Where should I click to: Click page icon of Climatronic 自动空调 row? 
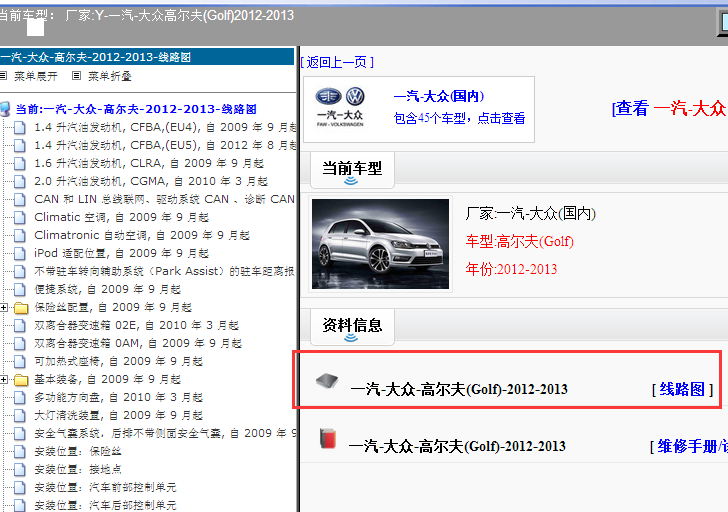(20, 235)
